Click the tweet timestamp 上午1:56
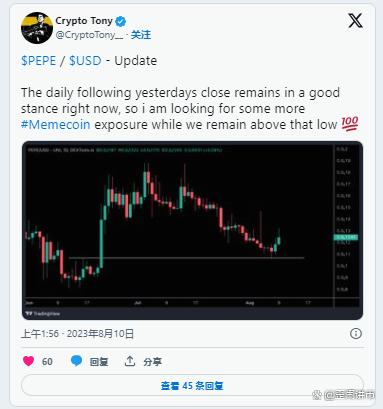This screenshot has height=409, width=383. pyautogui.click(x=40, y=334)
